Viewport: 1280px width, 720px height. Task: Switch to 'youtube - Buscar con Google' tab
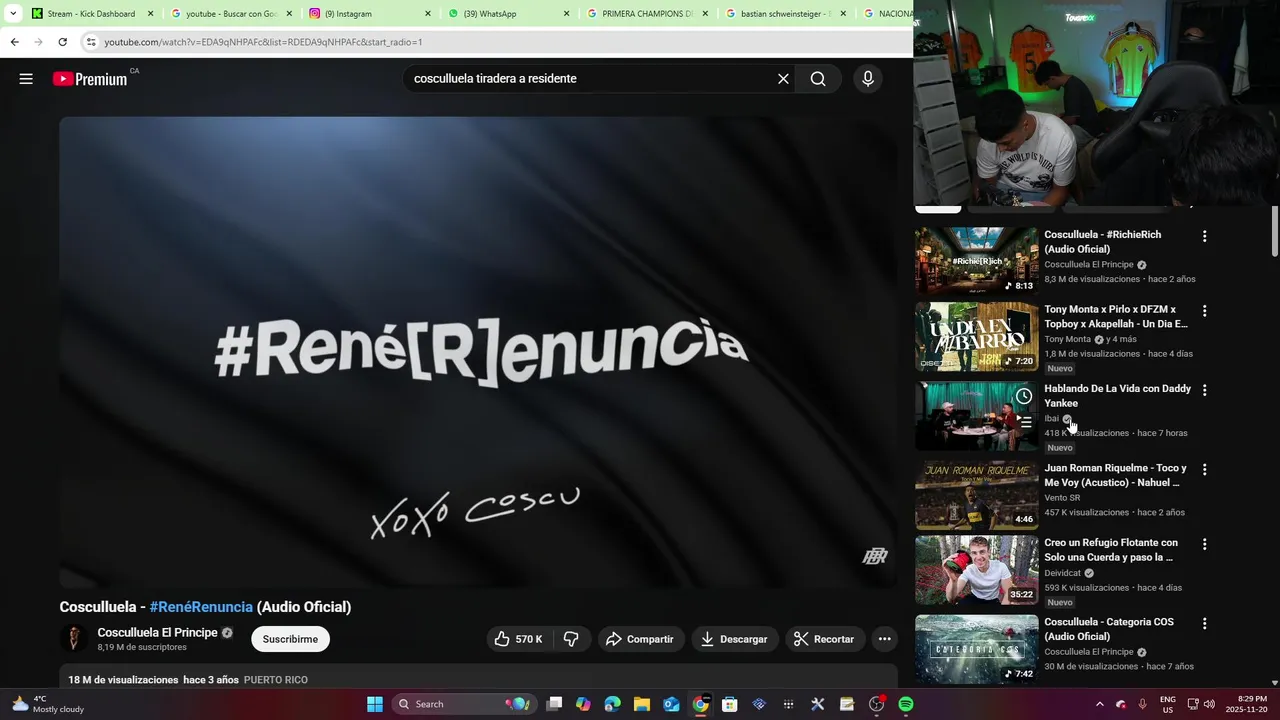click(x=232, y=14)
